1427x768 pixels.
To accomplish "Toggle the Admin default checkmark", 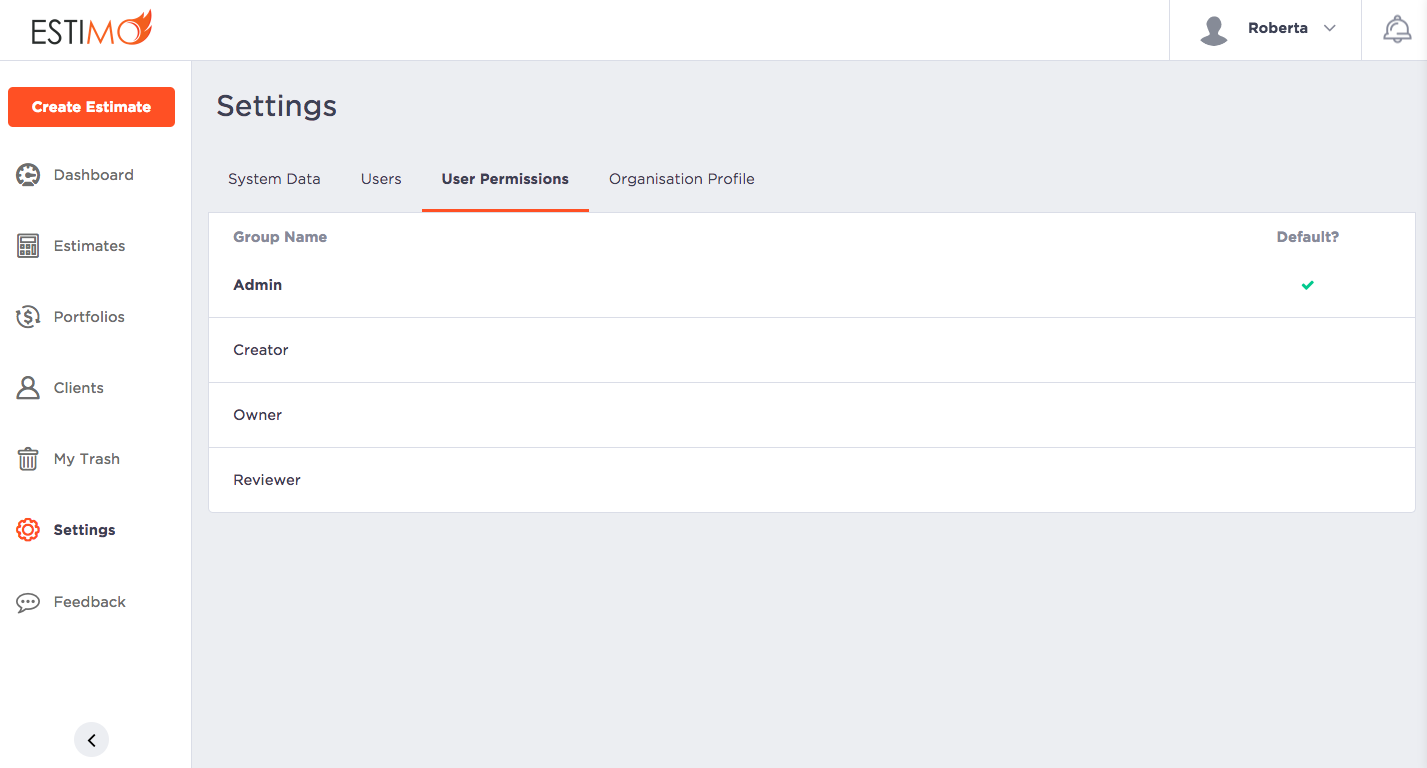I will [x=1307, y=285].
